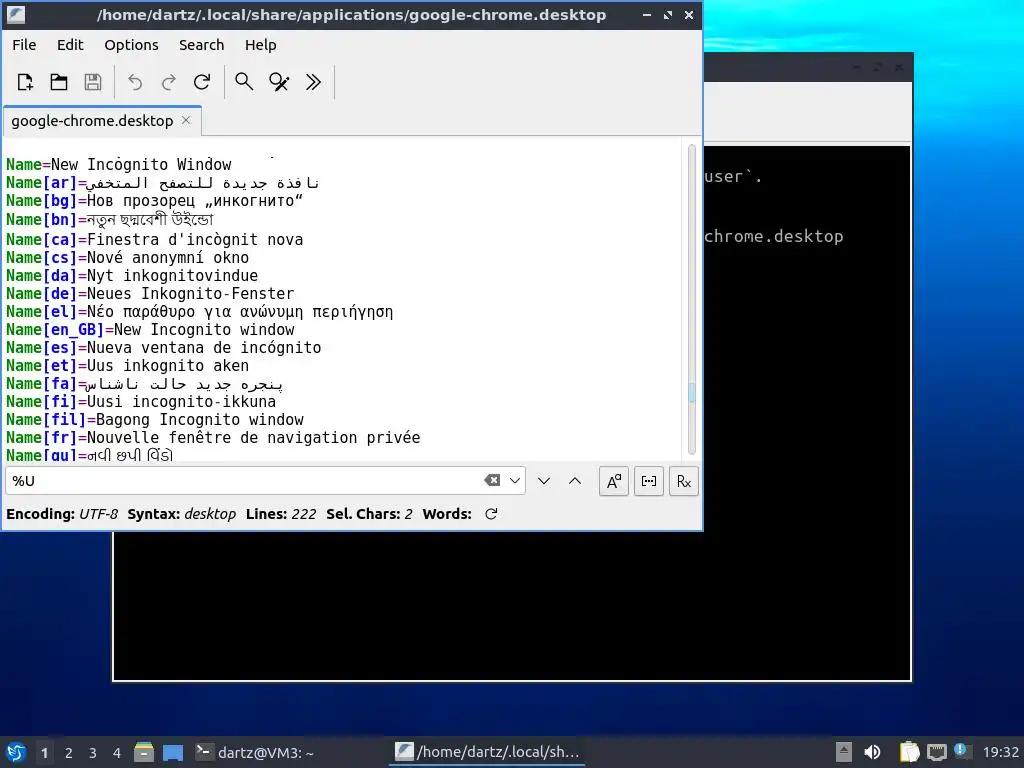This screenshot has width=1024, height=768.
Task: Click the line Name[et]=Uus inkognito aken
Action: [127, 366]
